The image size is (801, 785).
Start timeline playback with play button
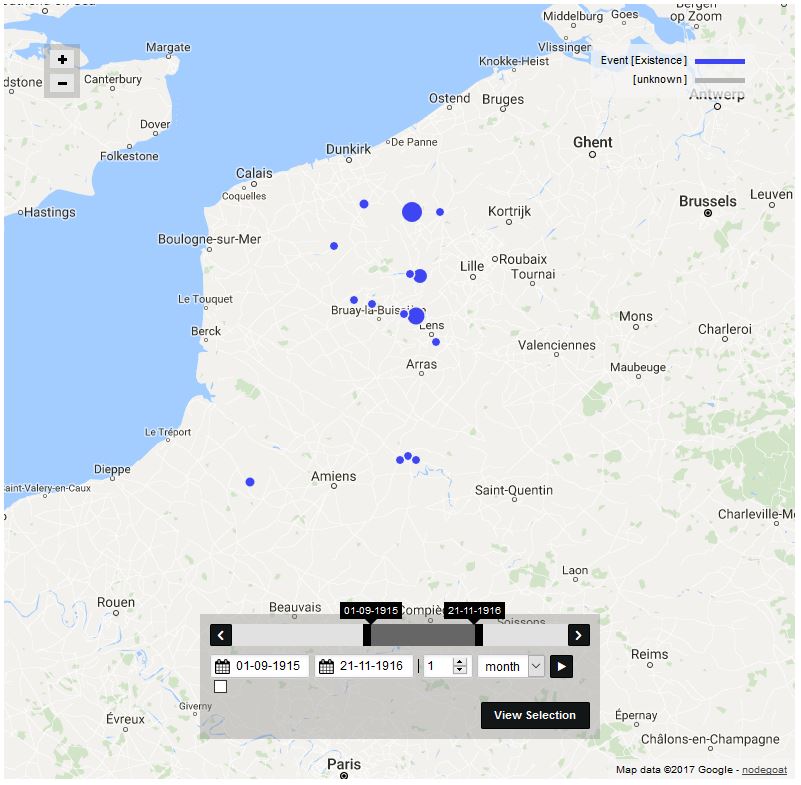561,667
